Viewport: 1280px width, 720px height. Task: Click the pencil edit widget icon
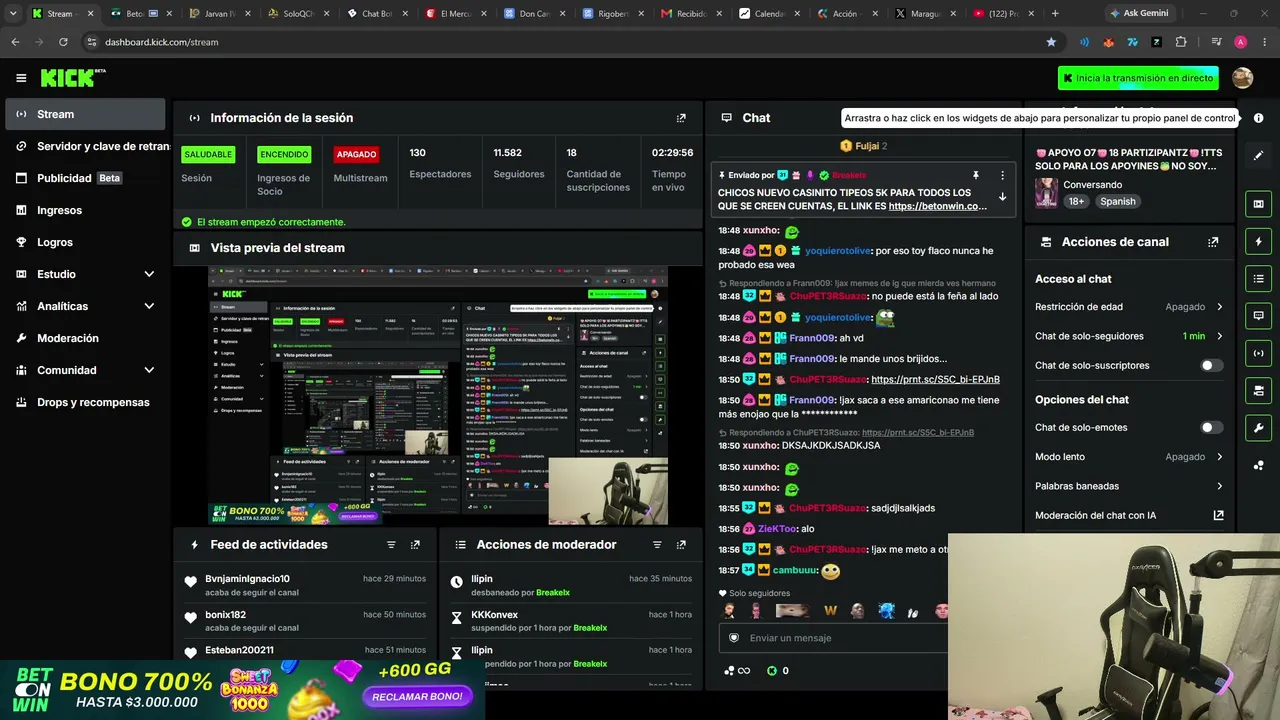(1258, 156)
